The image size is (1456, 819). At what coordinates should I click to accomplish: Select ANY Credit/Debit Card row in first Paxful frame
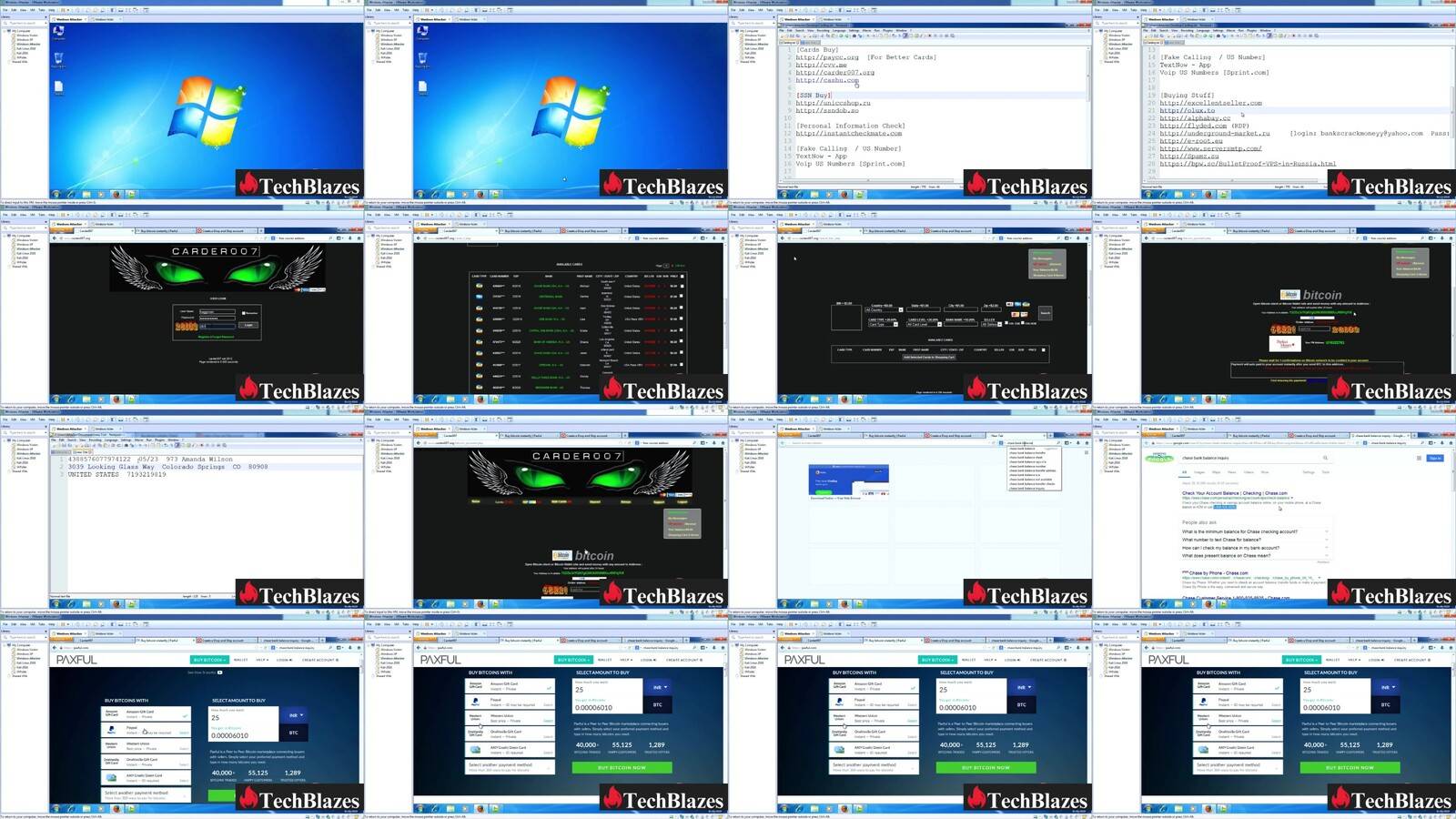146,778
